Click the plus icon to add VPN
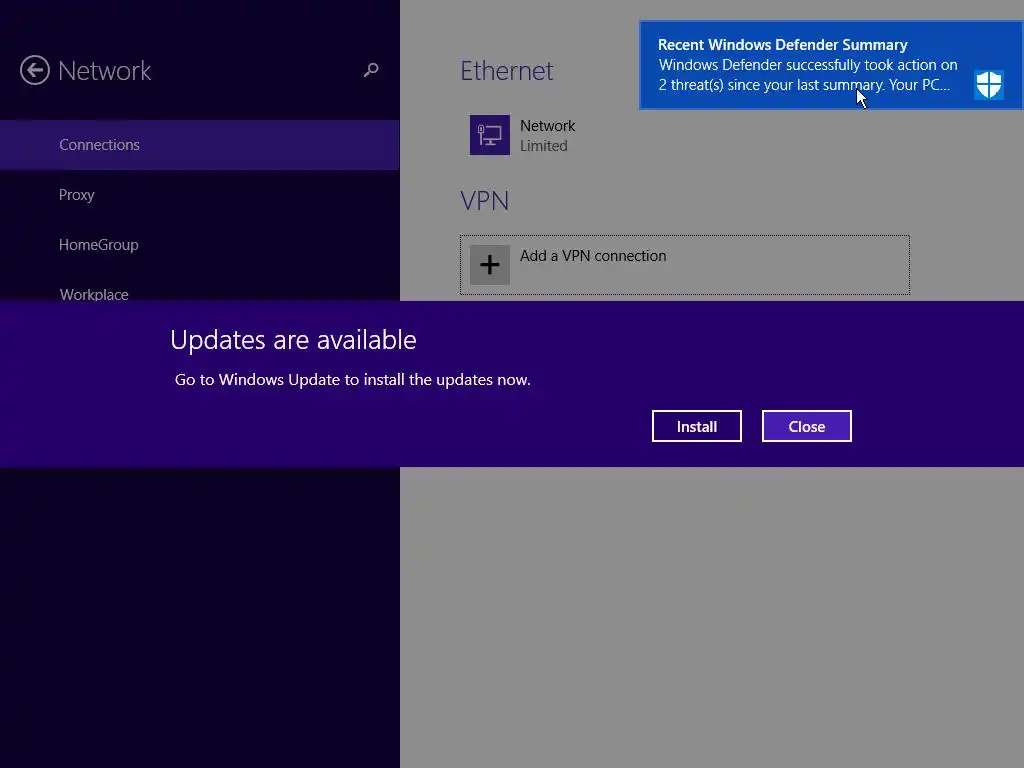This screenshot has height=768, width=1024. (x=490, y=265)
